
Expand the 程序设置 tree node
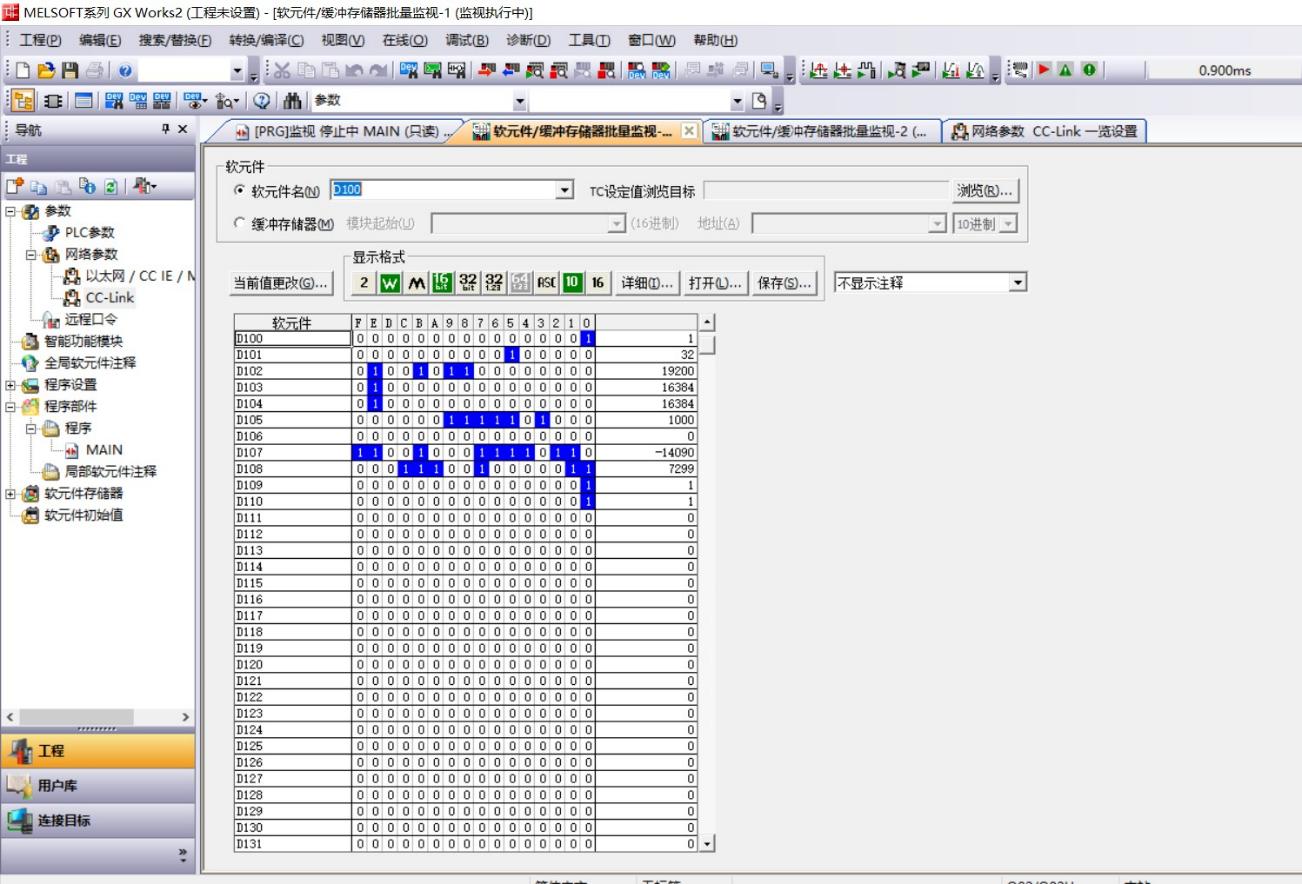pos(10,385)
